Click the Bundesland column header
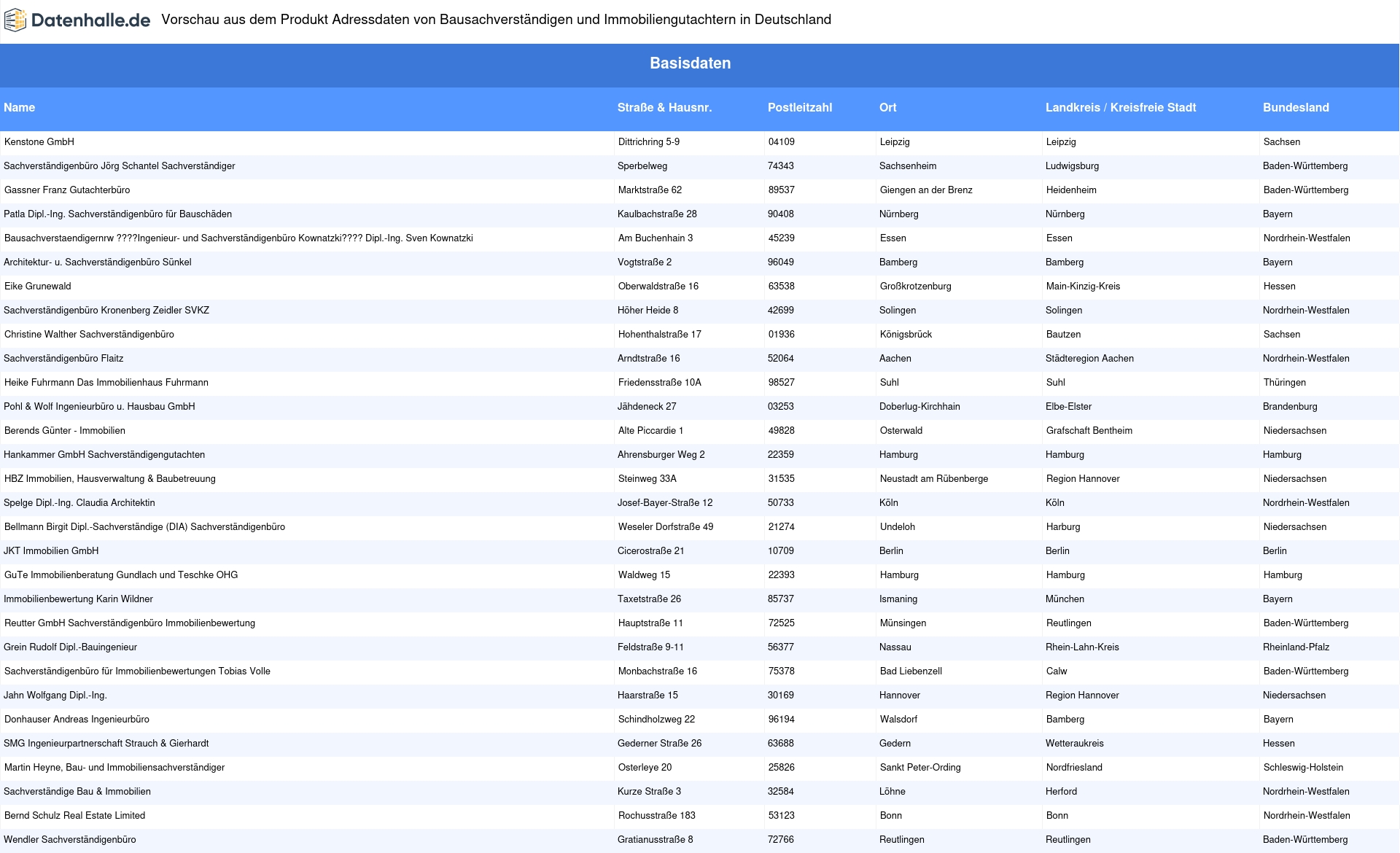This screenshot has width=1400, height=853. [1296, 107]
